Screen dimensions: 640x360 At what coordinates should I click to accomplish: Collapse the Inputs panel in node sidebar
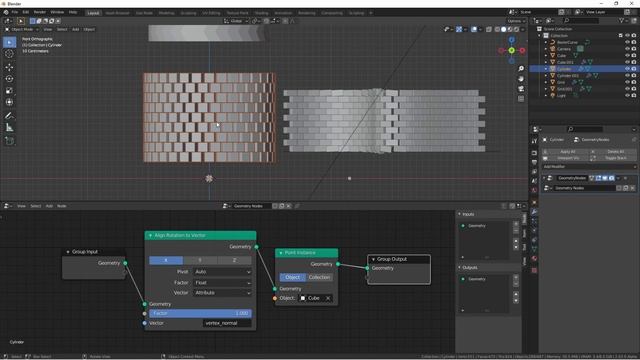click(460, 214)
